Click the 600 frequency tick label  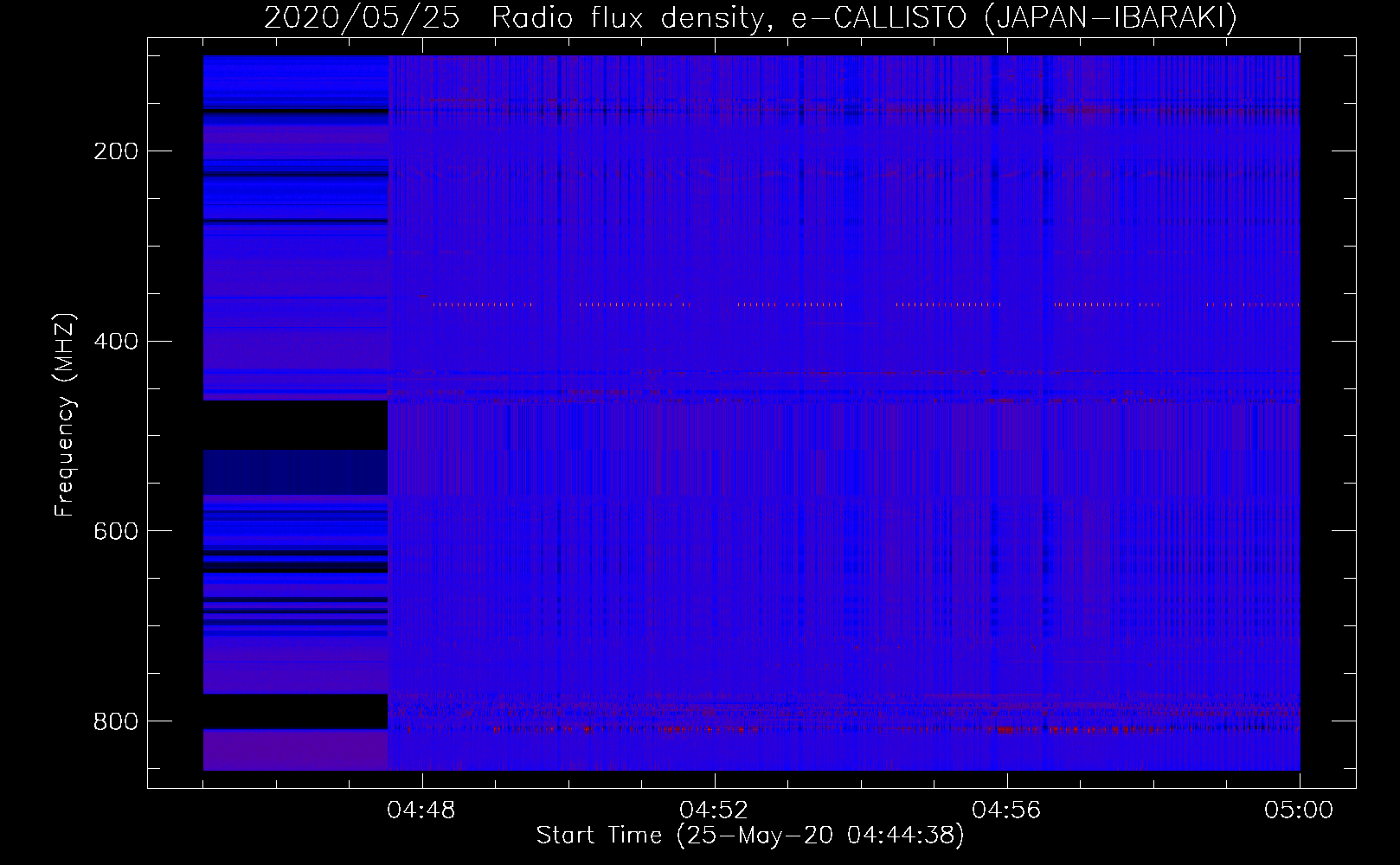(115, 531)
